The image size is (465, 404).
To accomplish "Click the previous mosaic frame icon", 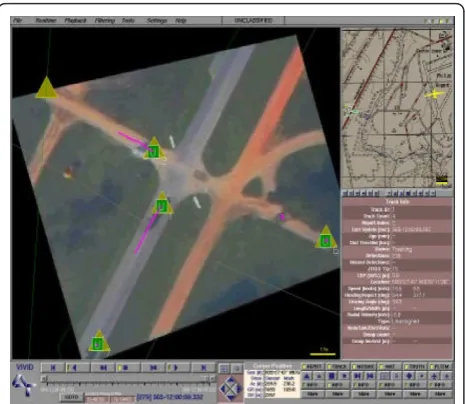I will pos(357,376).
